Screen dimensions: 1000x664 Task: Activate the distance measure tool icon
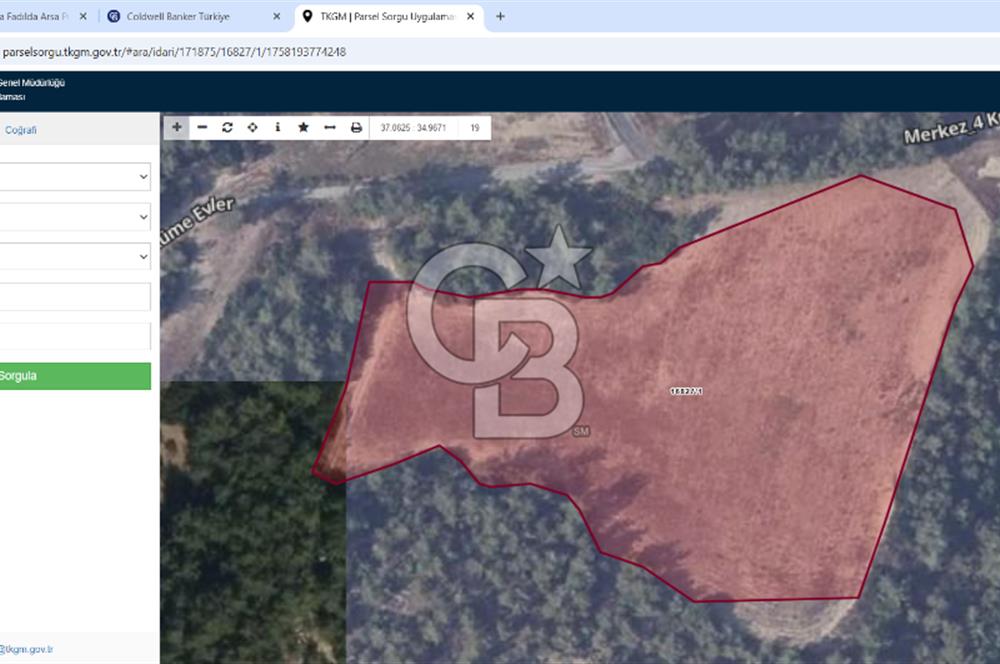click(x=330, y=128)
